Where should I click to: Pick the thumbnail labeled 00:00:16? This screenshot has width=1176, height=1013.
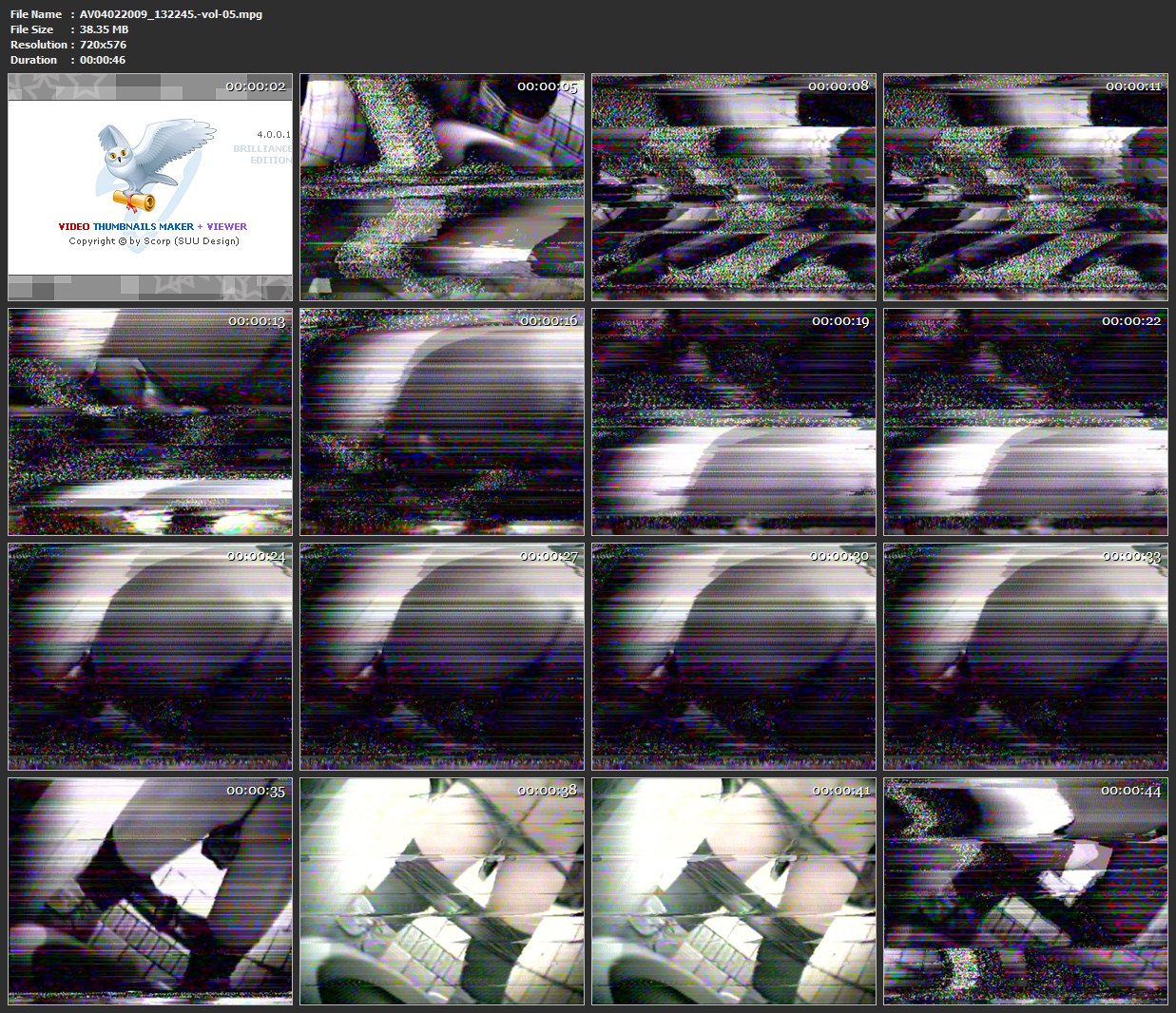442,422
